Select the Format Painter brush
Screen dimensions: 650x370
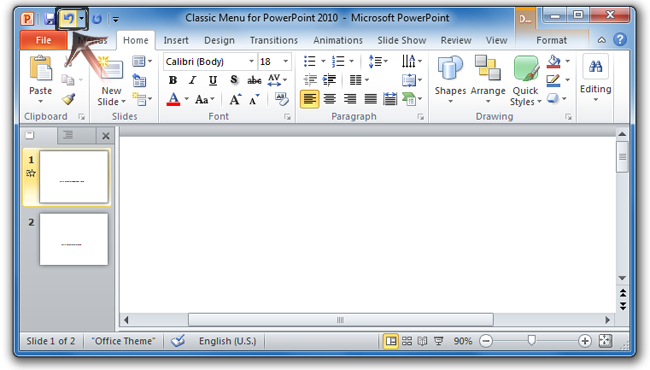[x=68, y=99]
